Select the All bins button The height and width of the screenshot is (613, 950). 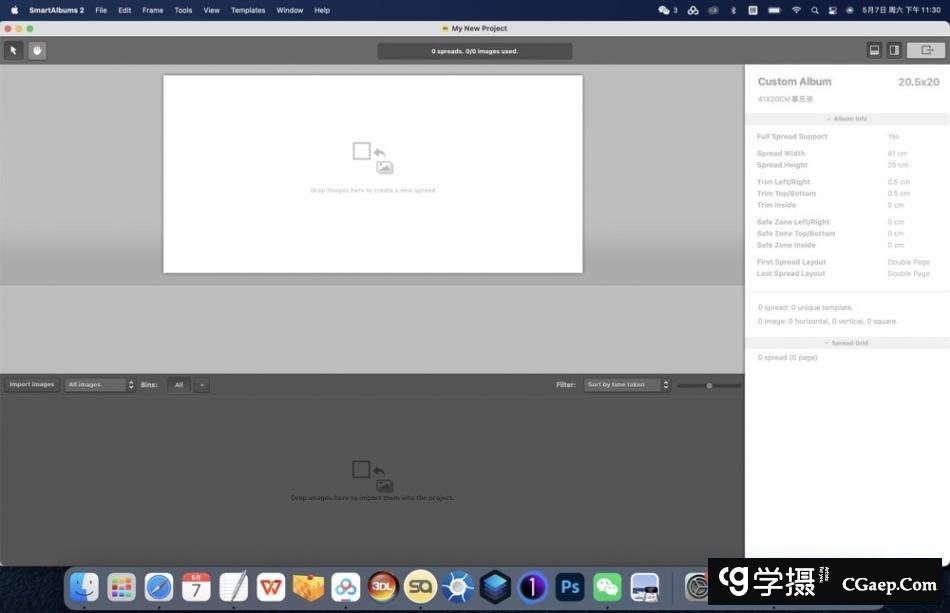(x=179, y=385)
